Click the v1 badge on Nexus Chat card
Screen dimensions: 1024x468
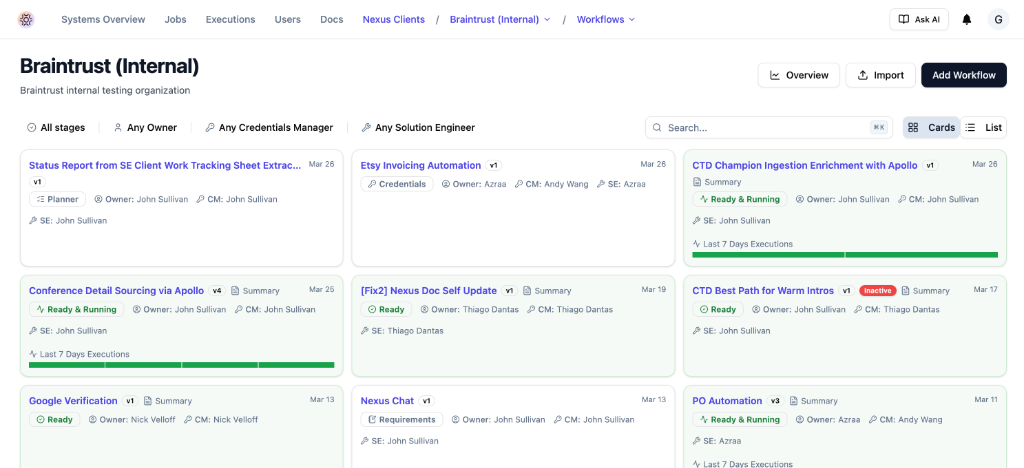(x=427, y=401)
